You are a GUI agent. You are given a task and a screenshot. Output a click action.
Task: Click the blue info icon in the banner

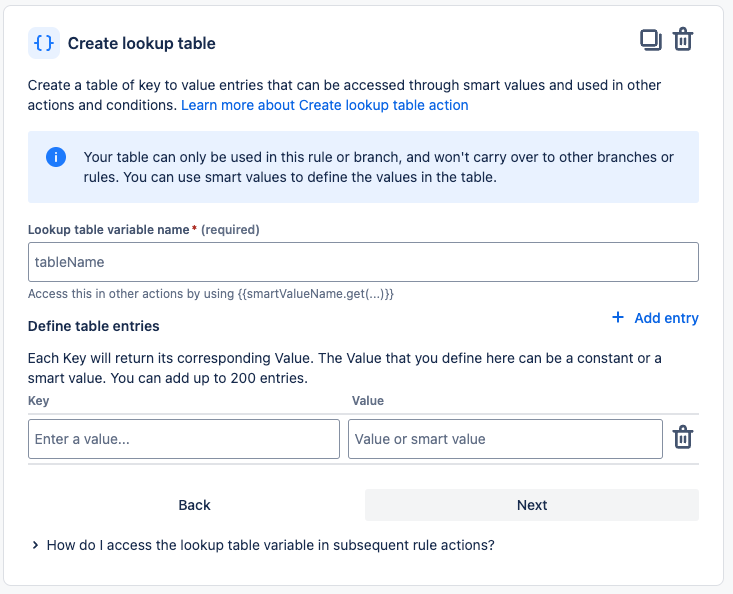coord(56,158)
